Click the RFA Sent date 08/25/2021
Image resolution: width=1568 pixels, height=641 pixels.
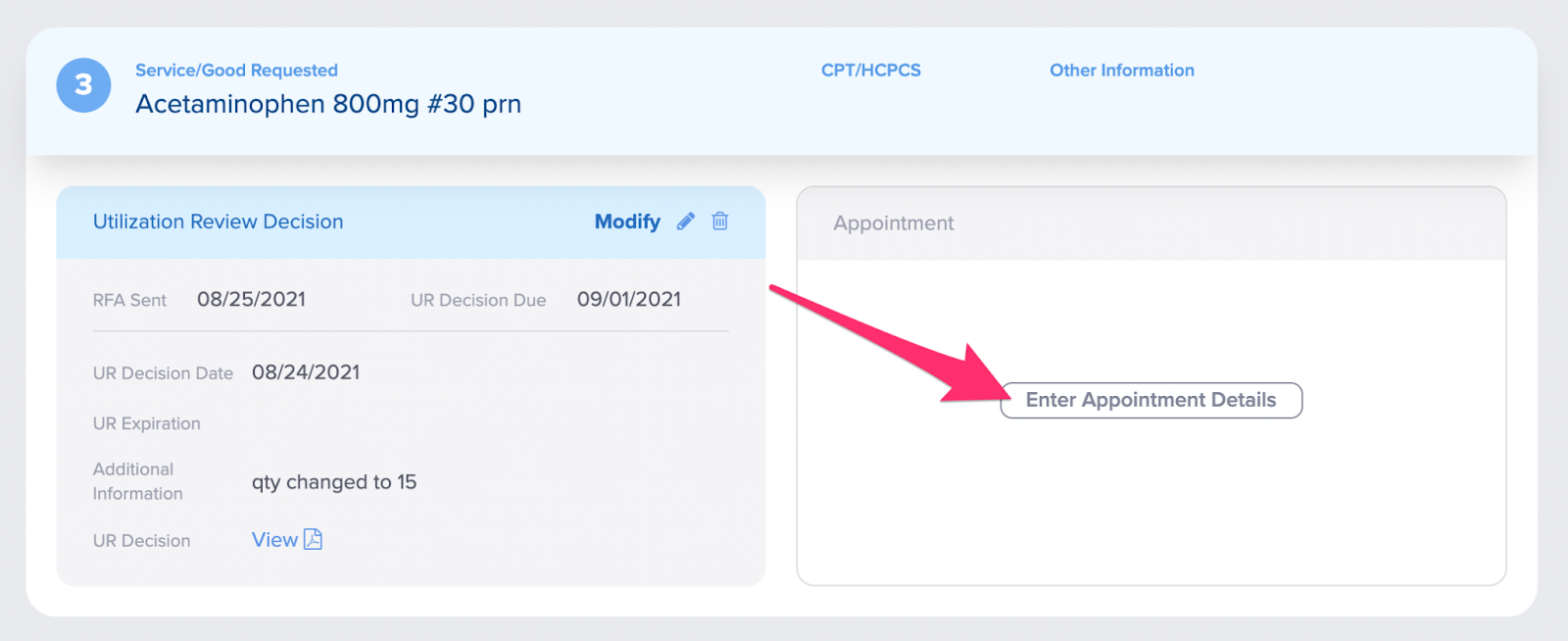click(251, 300)
